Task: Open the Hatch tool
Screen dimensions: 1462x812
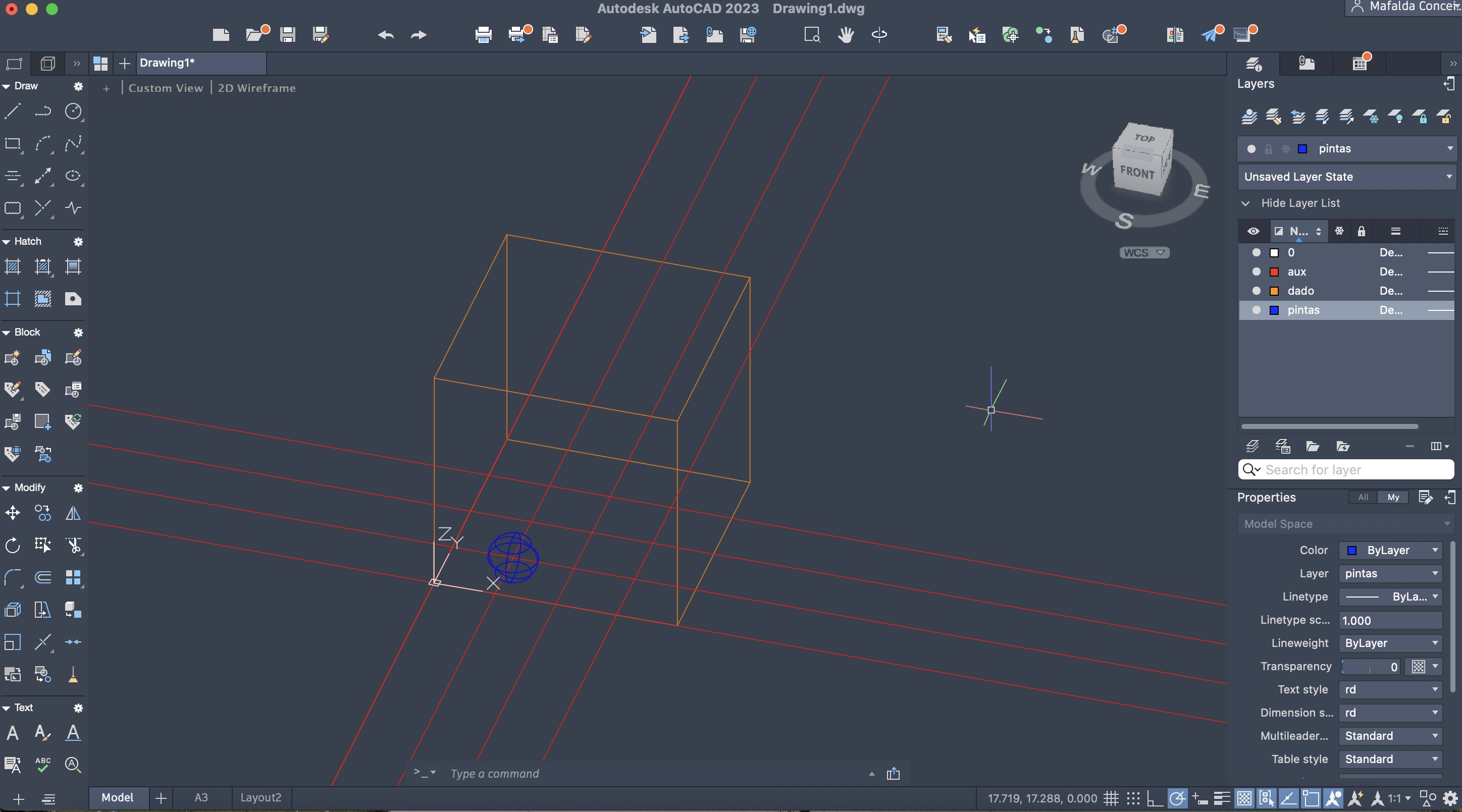Action: pos(13,266)
